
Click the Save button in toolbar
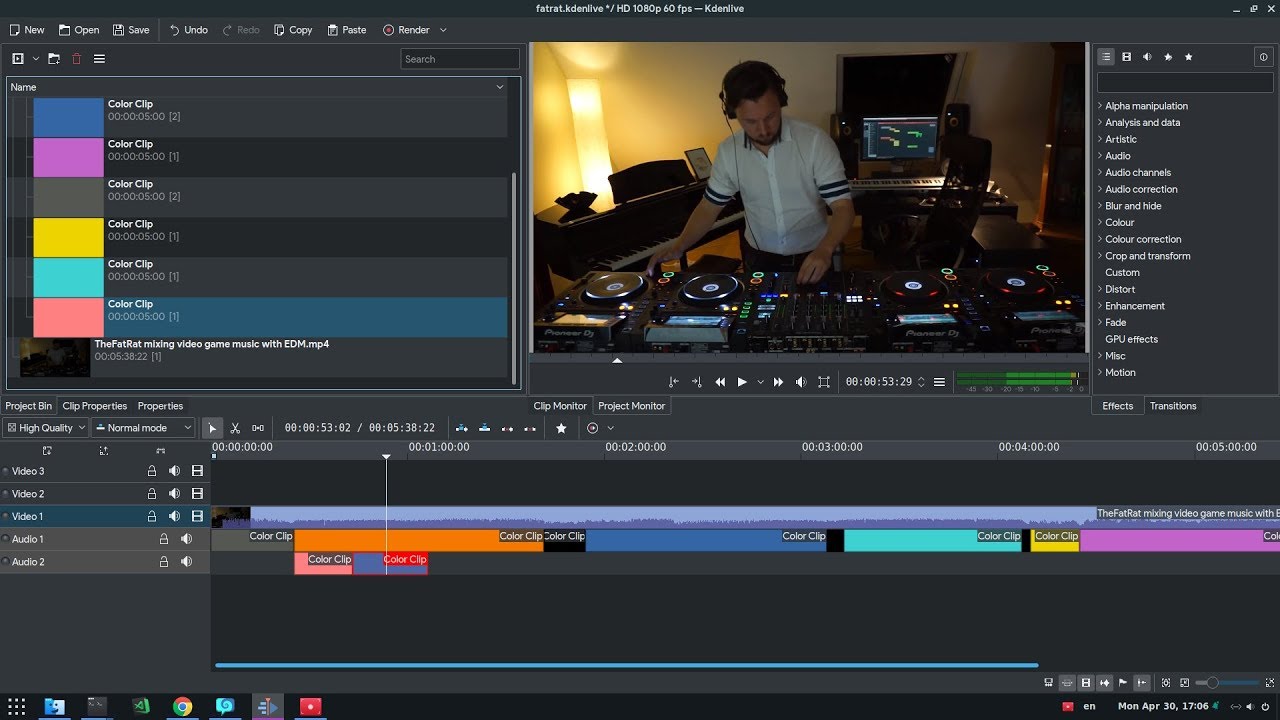[x=131, y=30]
